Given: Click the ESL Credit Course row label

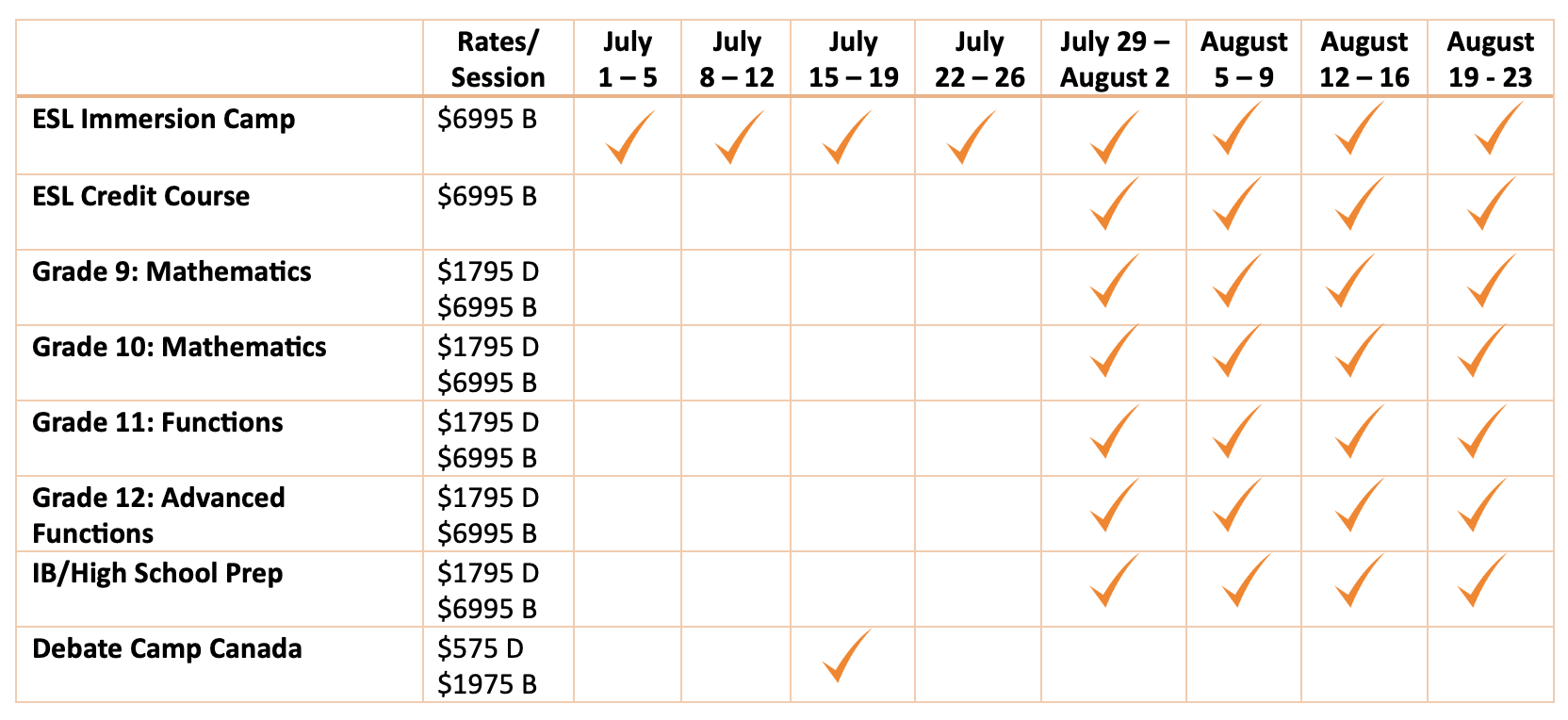Looking at the screenshot, I should (140, 196).
